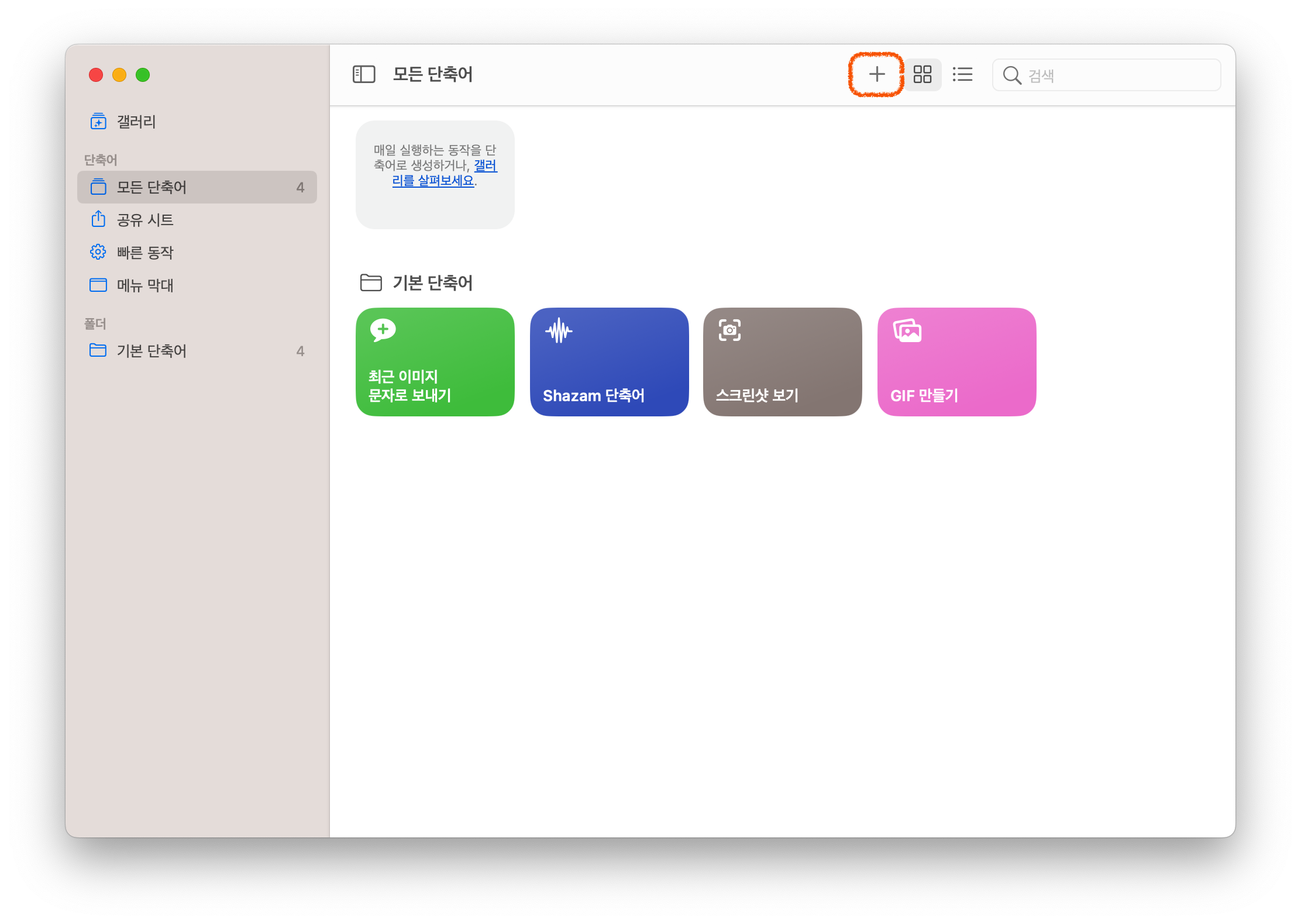Open 공유 시트 category
1301x924 pixels.
tap(145, 220)
